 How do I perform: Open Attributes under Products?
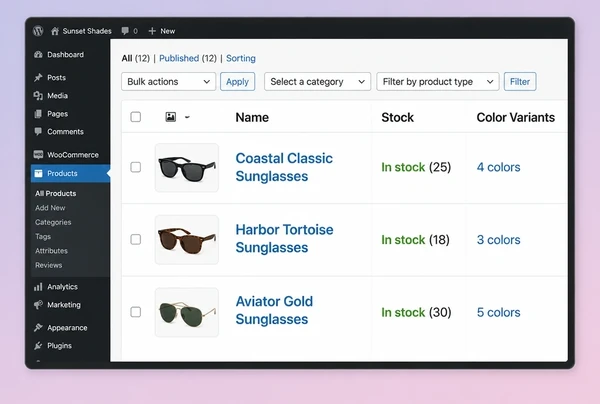[x=51, y=251]
